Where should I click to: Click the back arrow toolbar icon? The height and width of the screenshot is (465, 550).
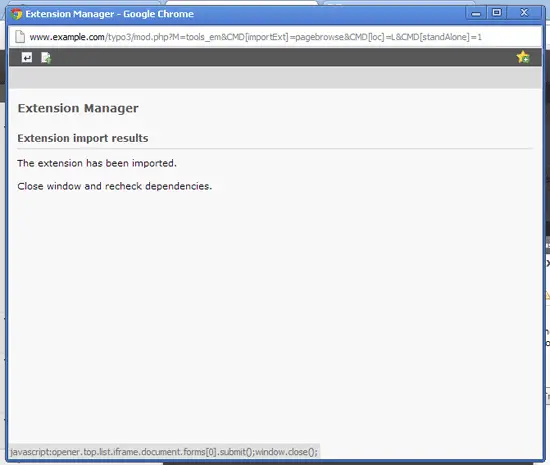coord(27,57)
